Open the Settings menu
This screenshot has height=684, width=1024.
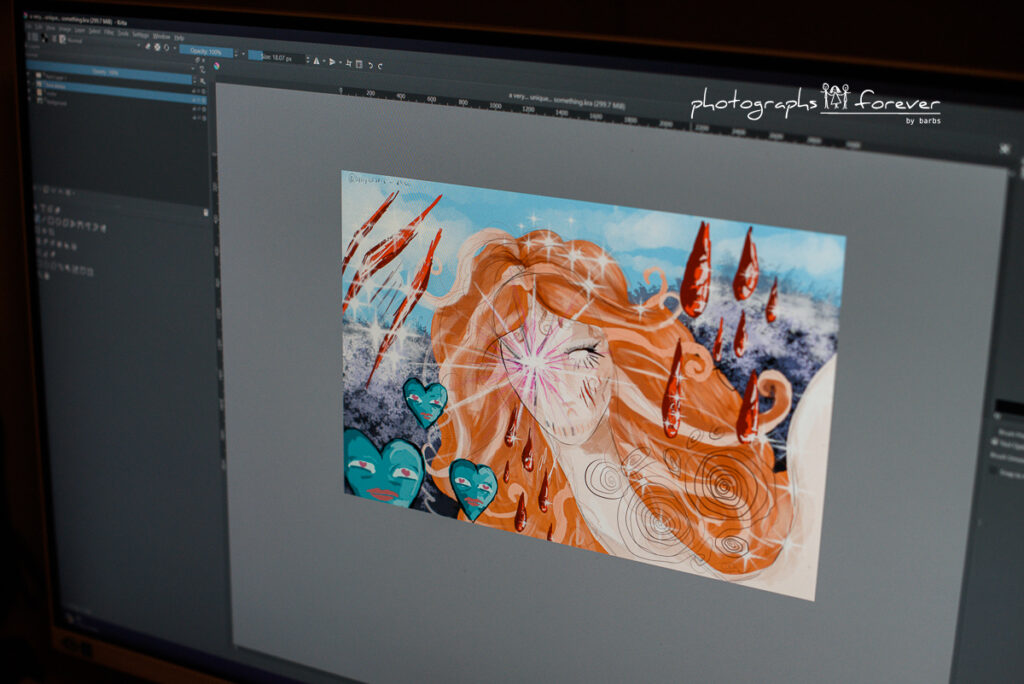pyautogui.click(x=141, y=34)
